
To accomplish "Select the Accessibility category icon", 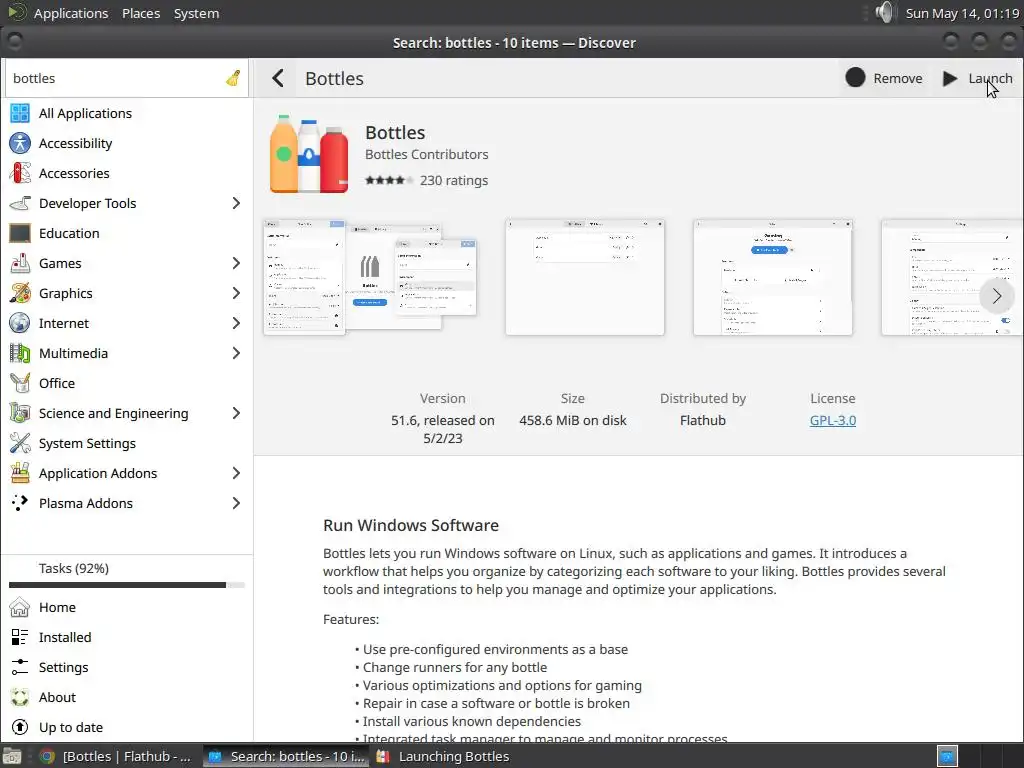I will click(x=20, y=143).
